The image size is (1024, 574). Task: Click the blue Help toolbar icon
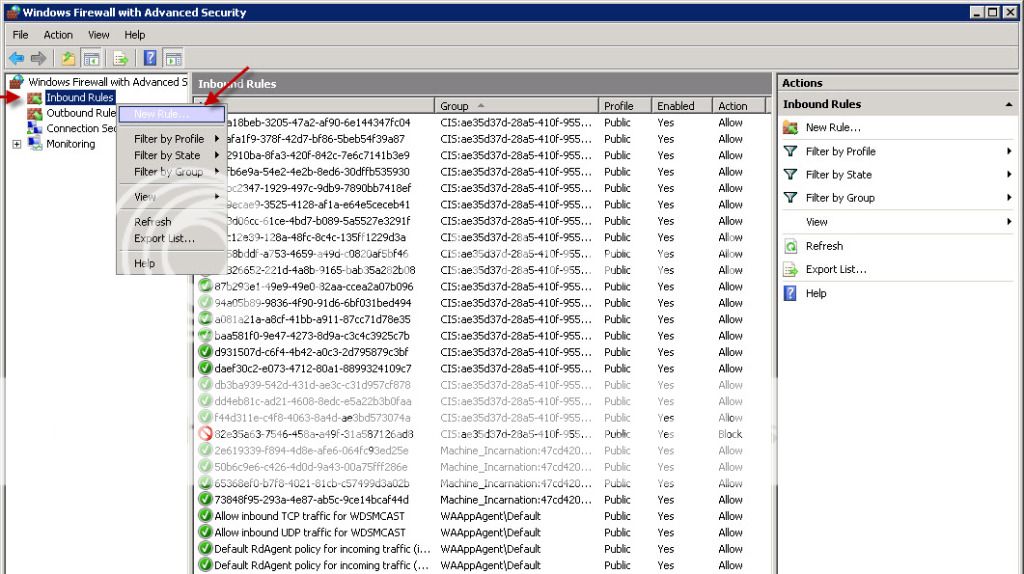tap(150, 58)
